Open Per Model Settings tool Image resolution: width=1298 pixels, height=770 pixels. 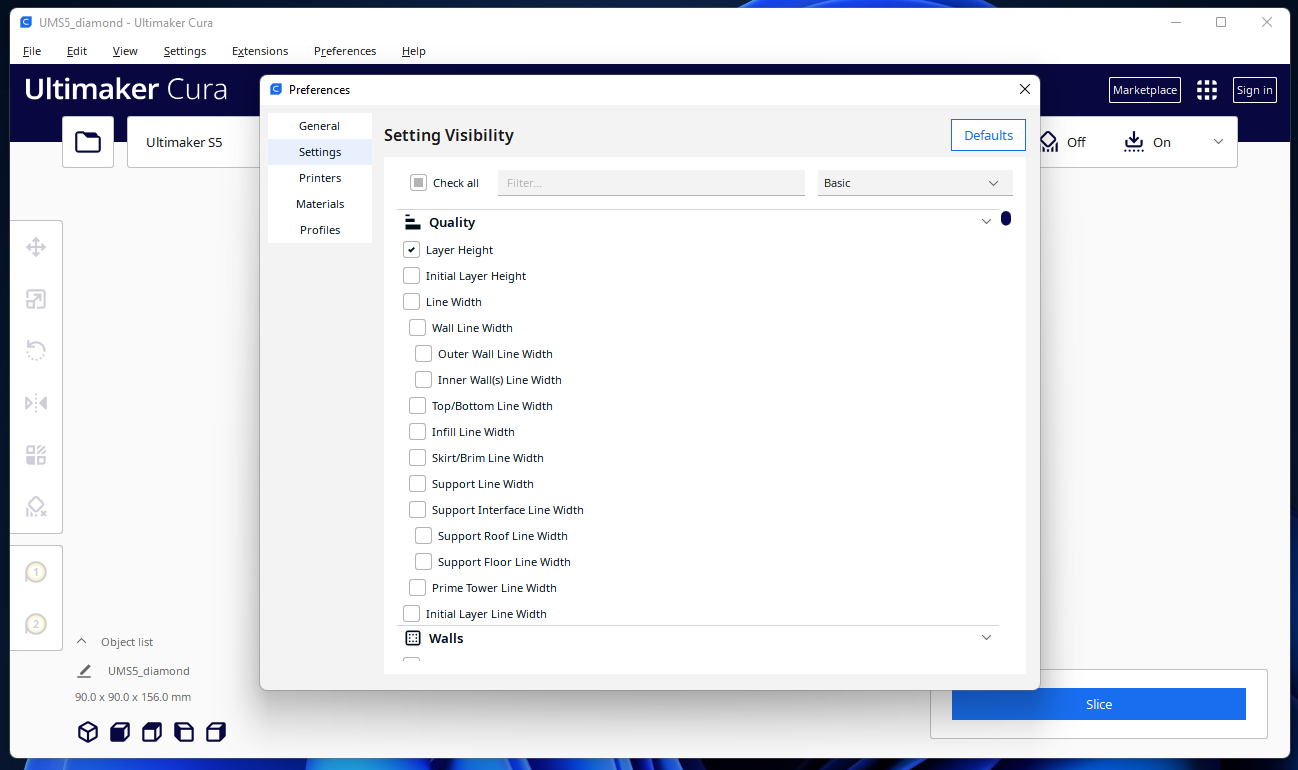pyautogui.click(x=36, y=455)
